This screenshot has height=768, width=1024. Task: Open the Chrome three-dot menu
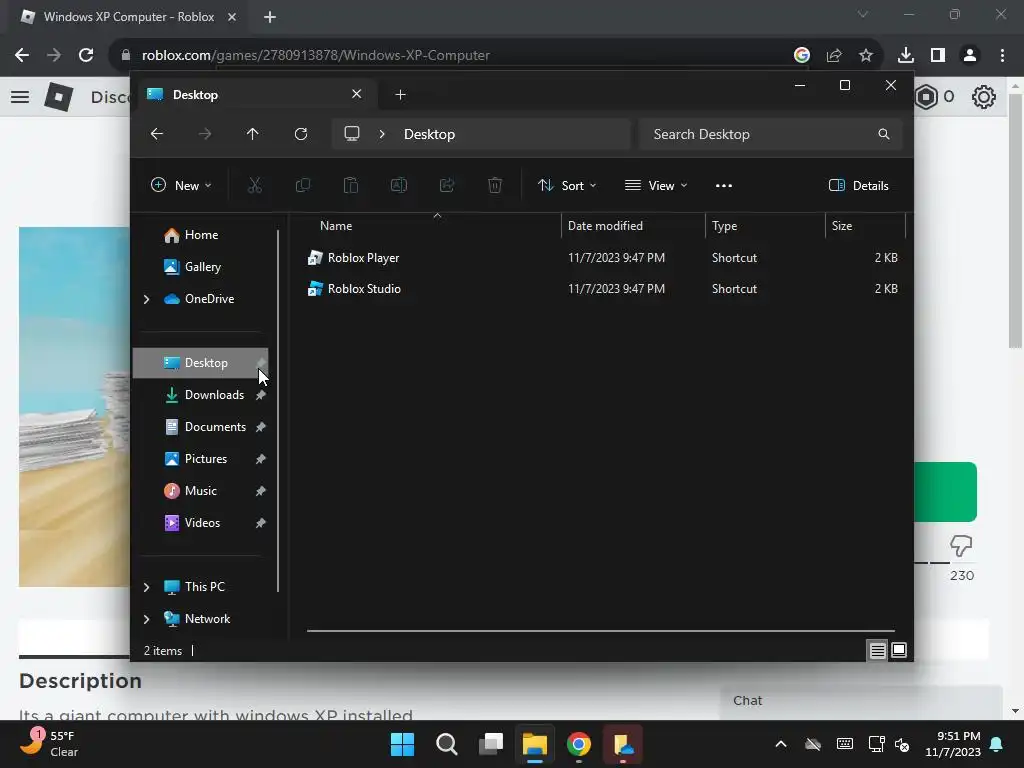tap(1002, 55)
